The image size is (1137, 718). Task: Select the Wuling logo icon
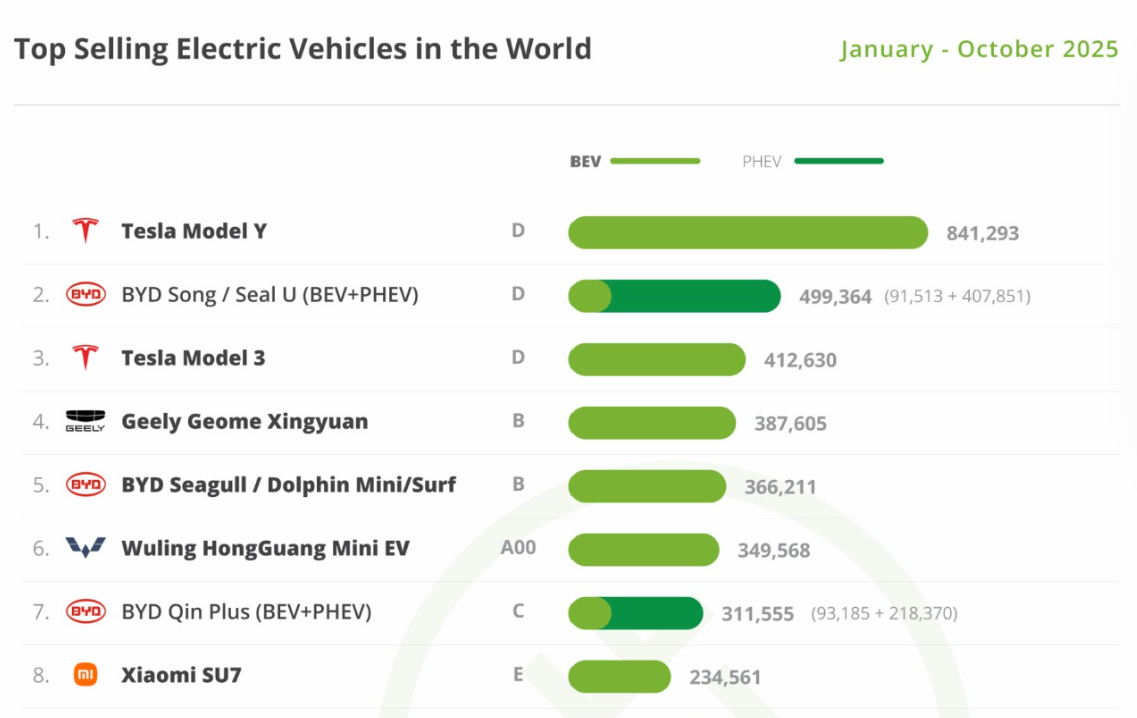tap(85, 548)
